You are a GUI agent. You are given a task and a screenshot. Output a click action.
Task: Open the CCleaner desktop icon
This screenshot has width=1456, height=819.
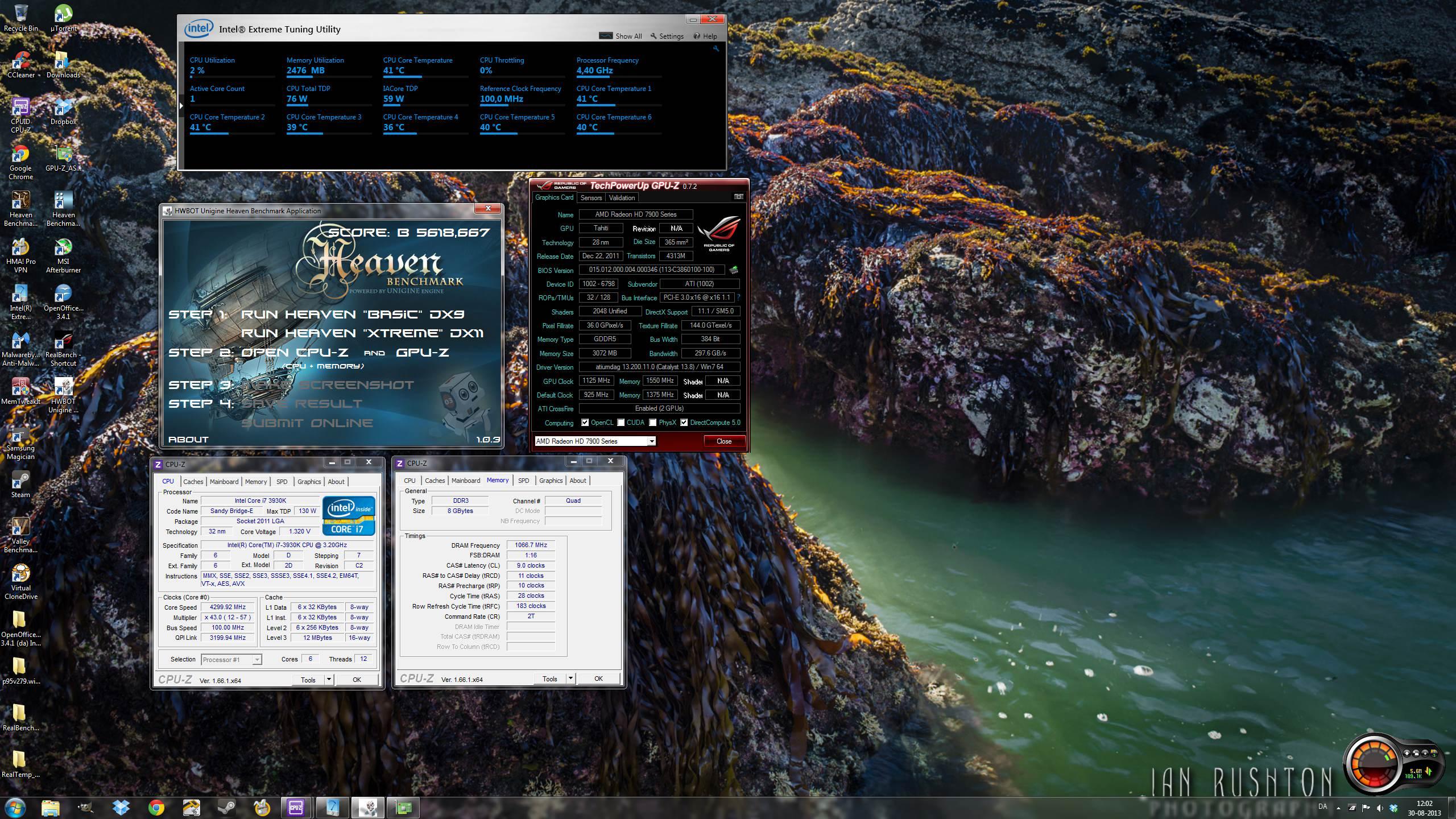[20, 64]
